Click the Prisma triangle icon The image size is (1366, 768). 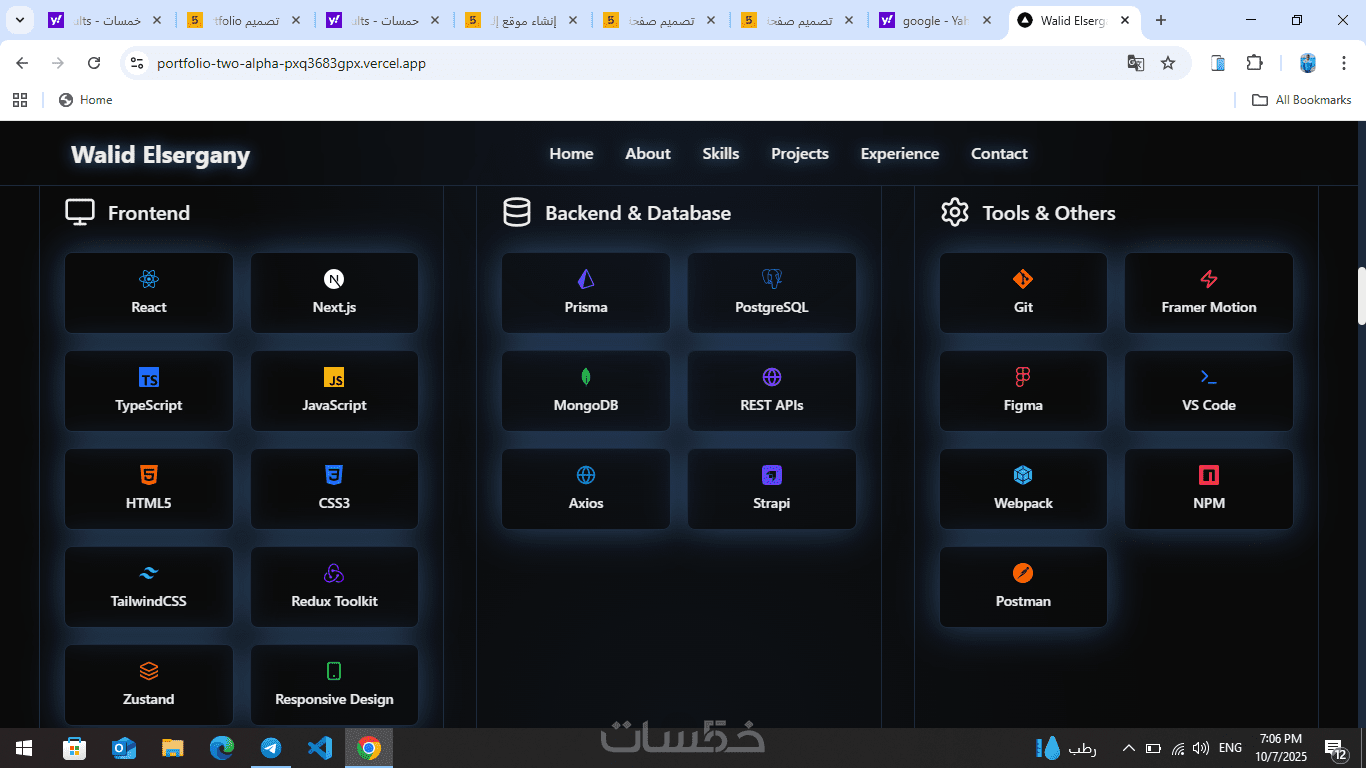coord(586,279)
